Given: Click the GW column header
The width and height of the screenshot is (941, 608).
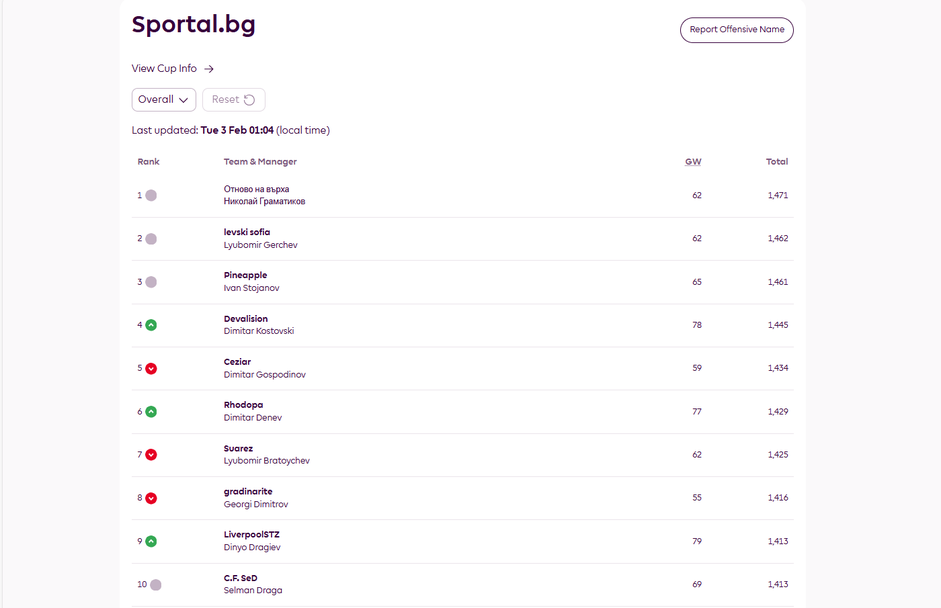Looking at the screenshot, I should click(692, 162).
